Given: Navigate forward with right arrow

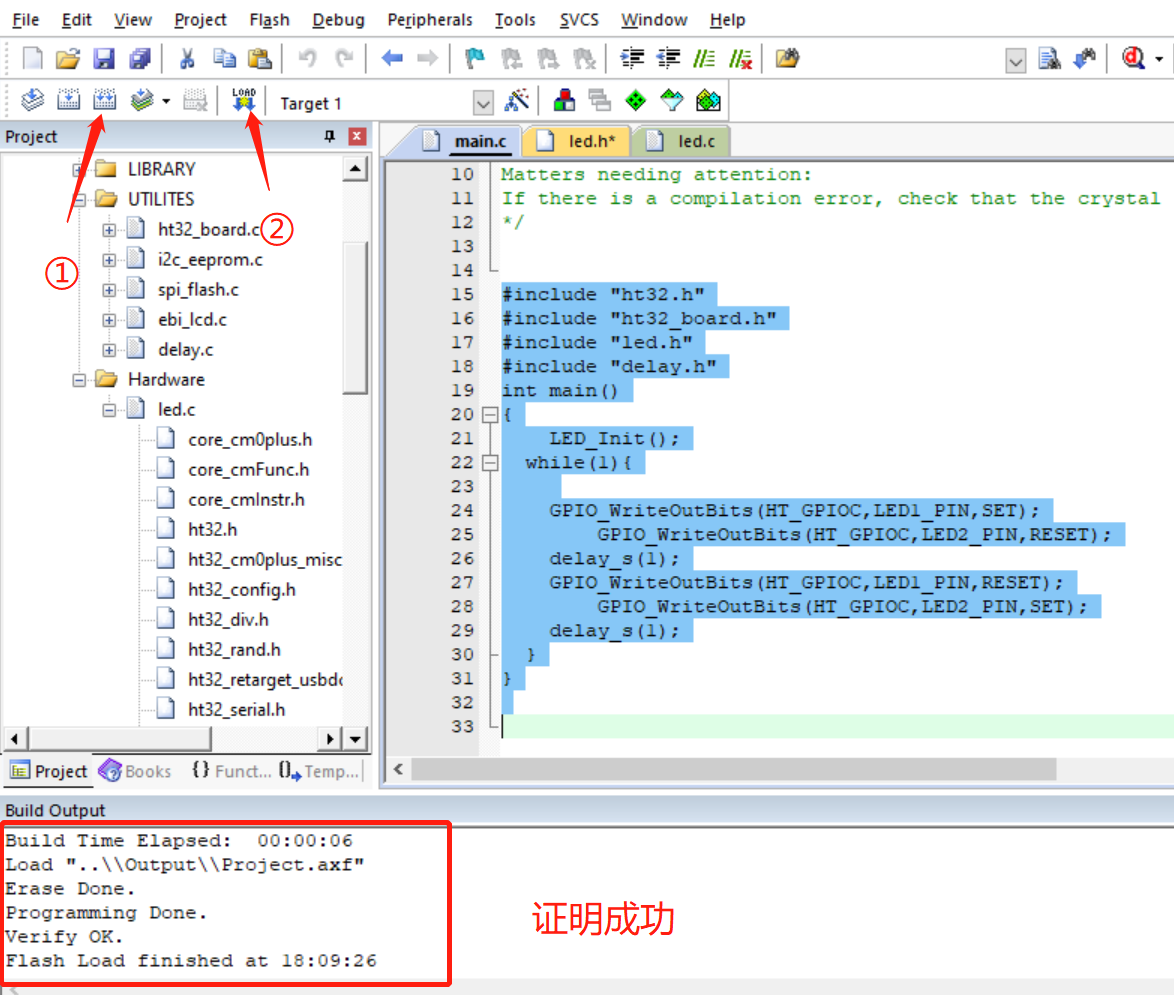Looking at the screenshot, I should coord(428,58).
